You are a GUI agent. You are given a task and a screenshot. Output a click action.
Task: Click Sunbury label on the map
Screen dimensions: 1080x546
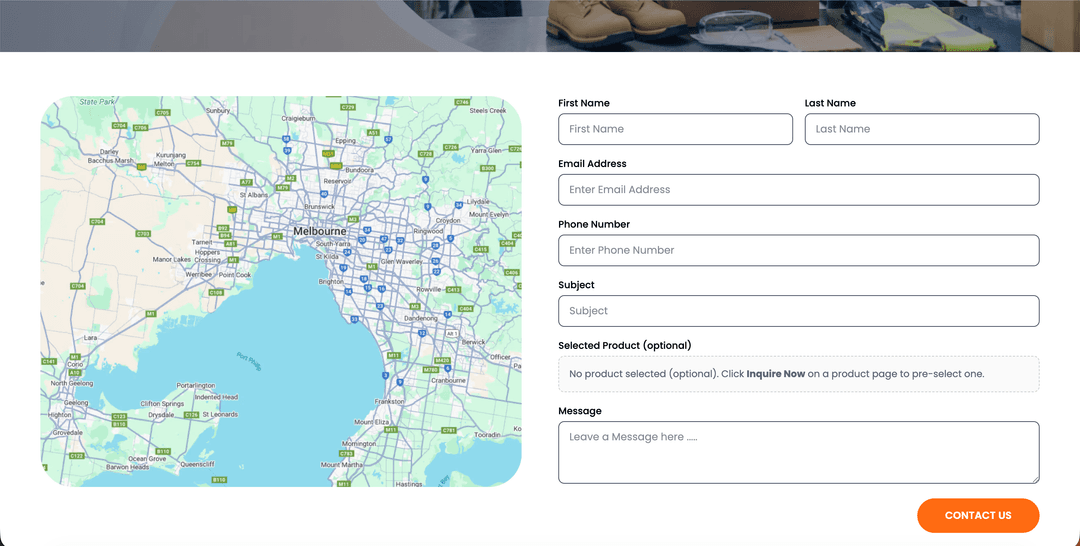pyautogui.click(x=218, y=110)
